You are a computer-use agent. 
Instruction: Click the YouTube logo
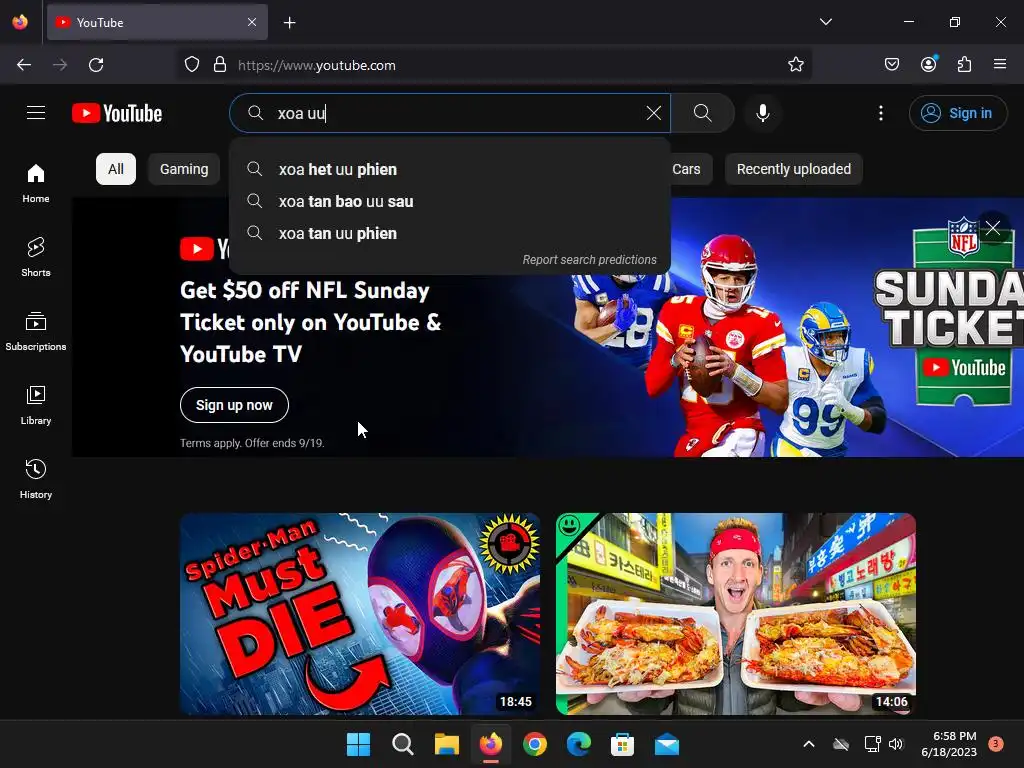coord(117,114)
